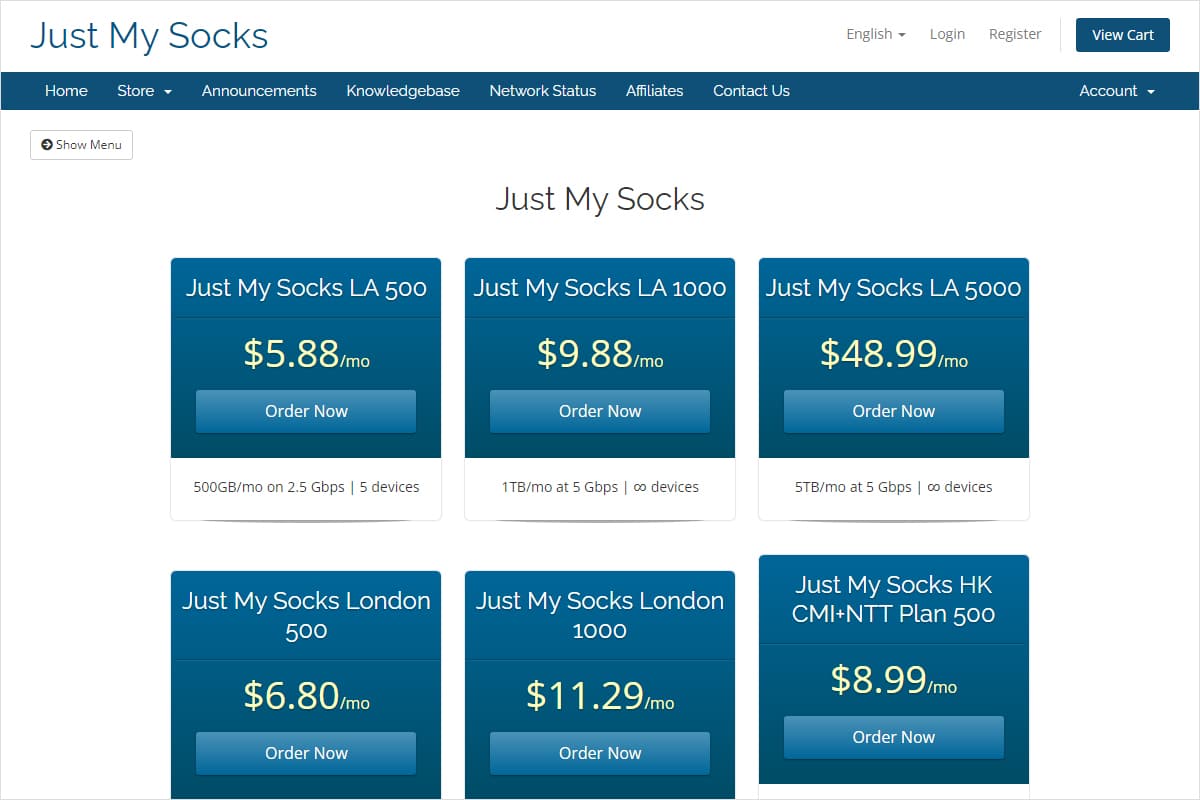Order the London 1000 plan
Image resolution: width=1200 pixels, height=800 pixels.
point(599,753)
